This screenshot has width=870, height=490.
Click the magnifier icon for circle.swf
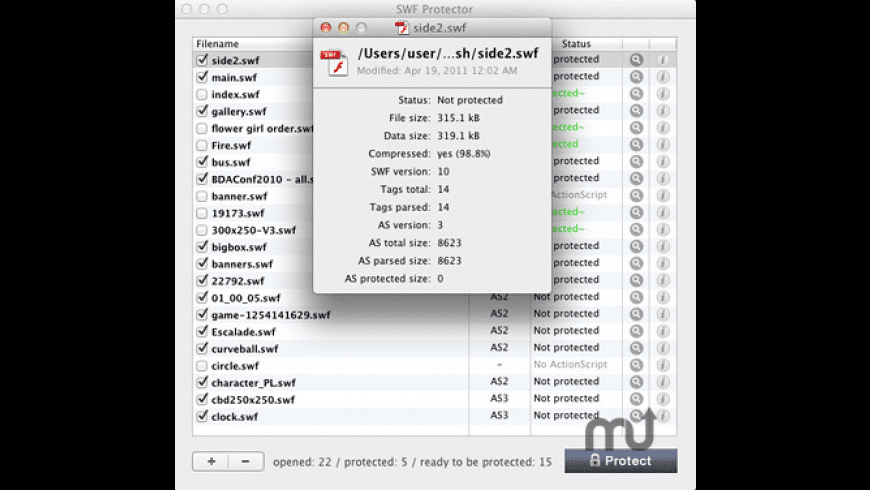(636, 365)
